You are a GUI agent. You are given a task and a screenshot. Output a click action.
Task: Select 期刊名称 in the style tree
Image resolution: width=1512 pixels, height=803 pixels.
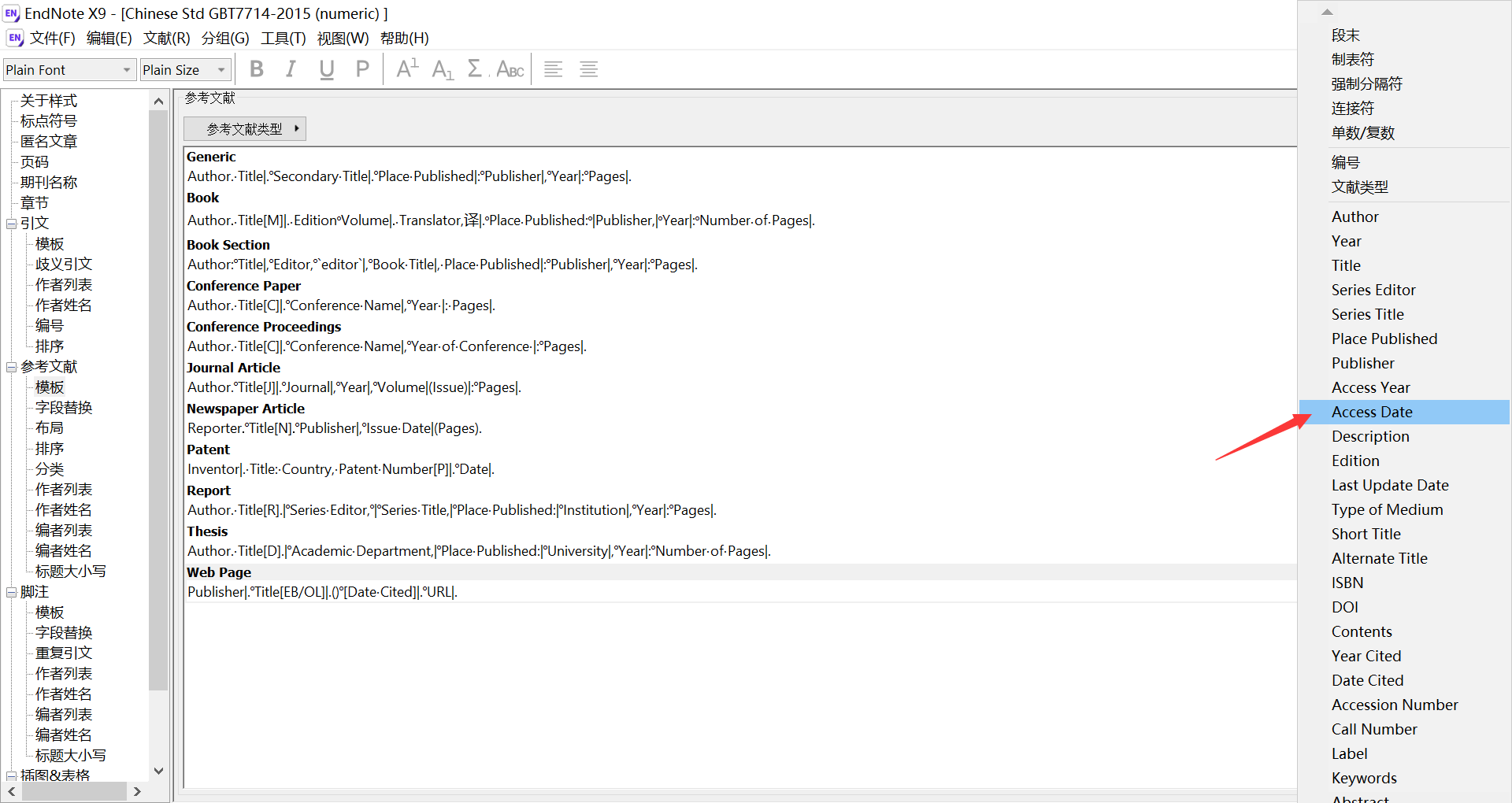pyautogui.click(x=49, y=183)
